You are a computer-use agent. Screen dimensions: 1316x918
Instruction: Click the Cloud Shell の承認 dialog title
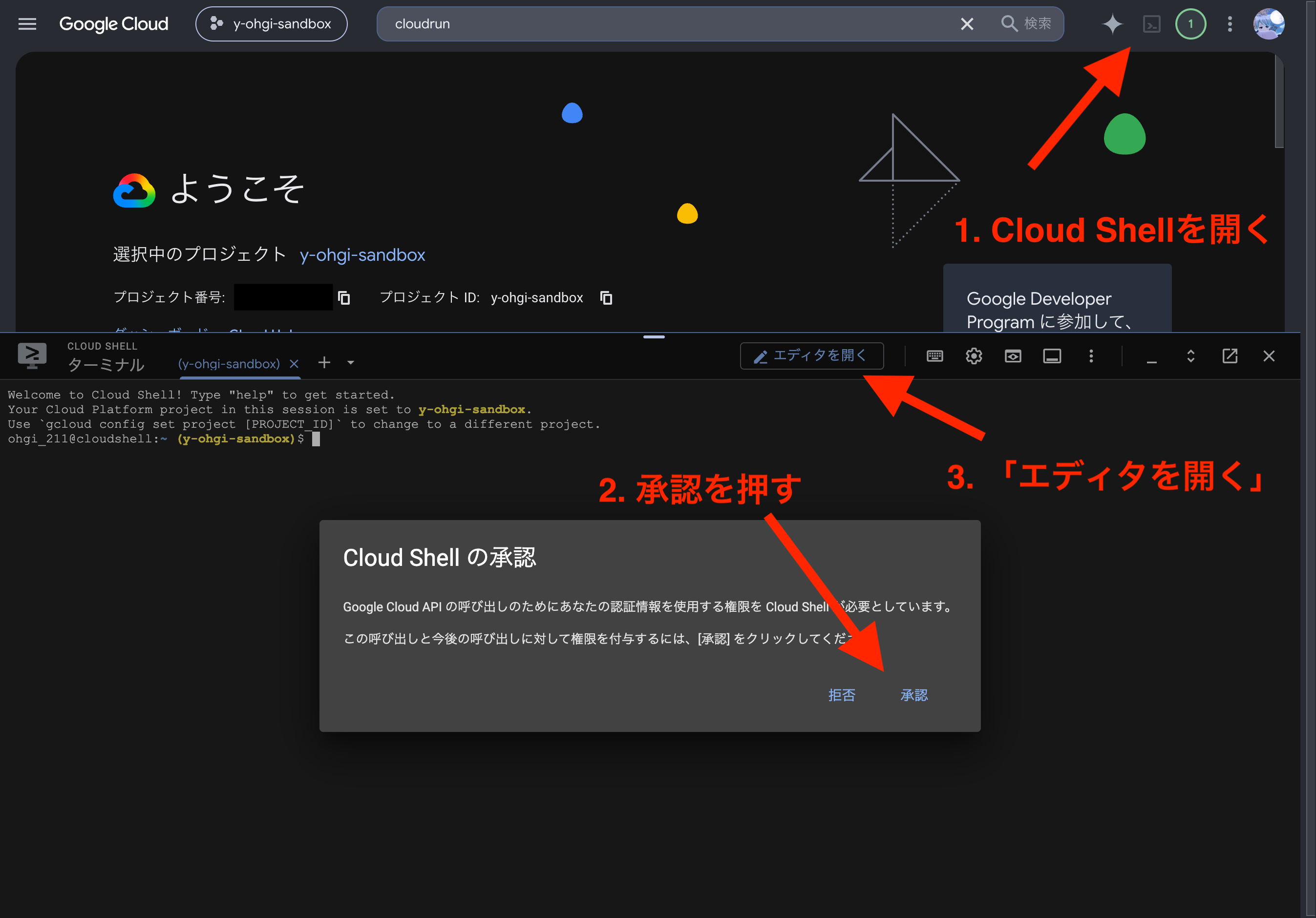(x=439, y=558)
